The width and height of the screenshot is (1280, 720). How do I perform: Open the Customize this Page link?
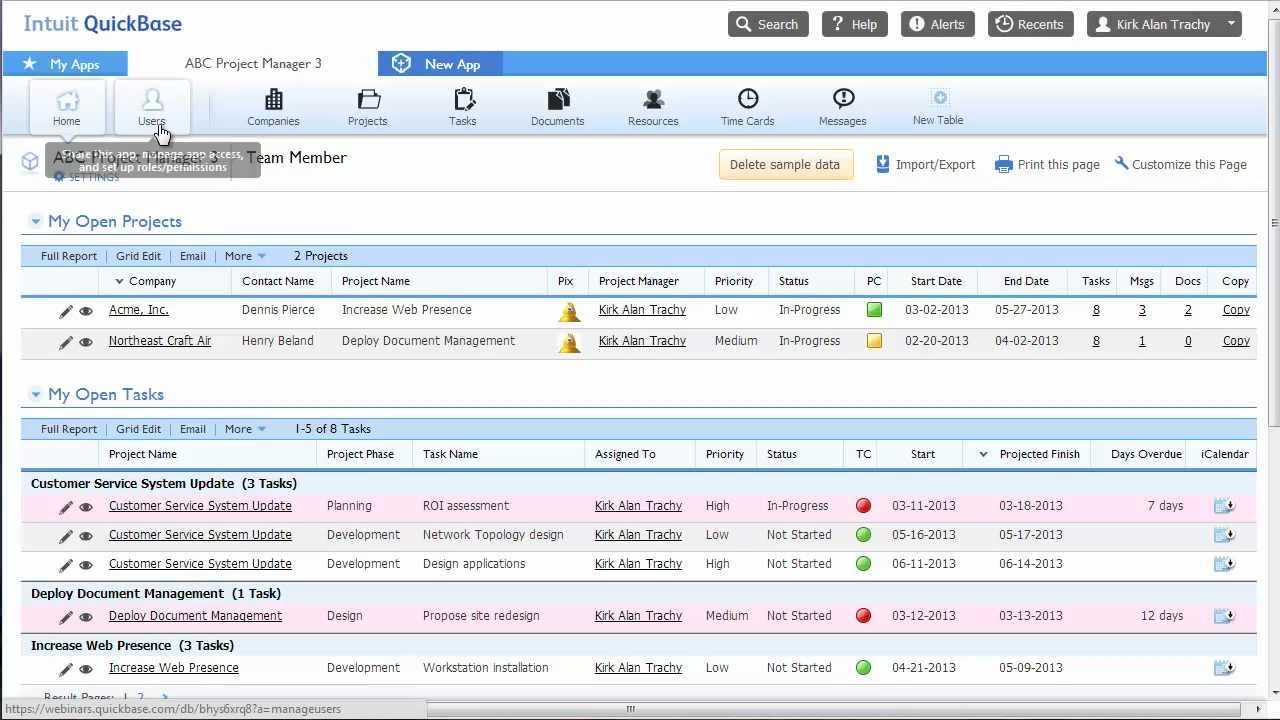click(1181, 165)
